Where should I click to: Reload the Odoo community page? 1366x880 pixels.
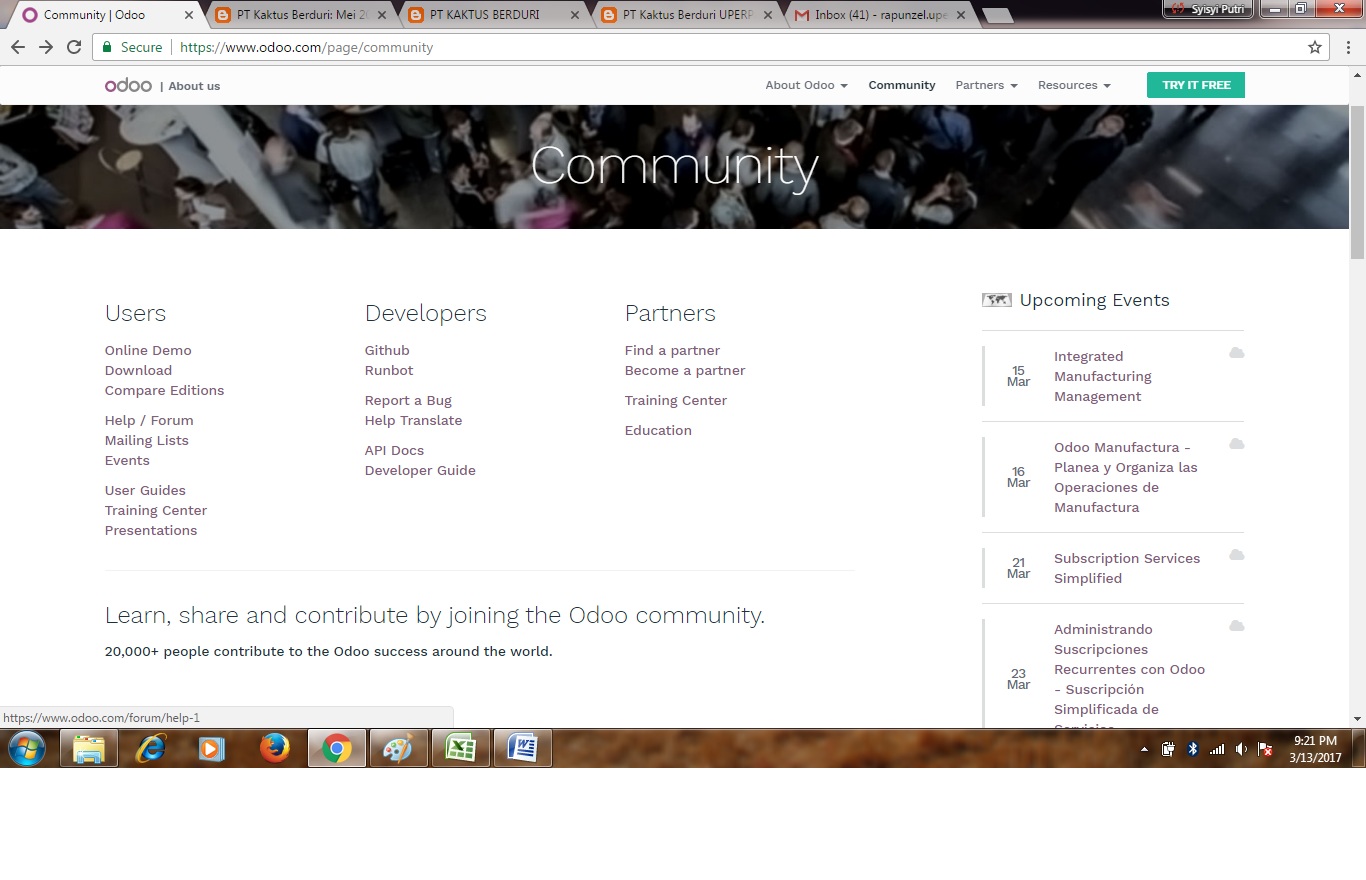[x=74, y=47]
